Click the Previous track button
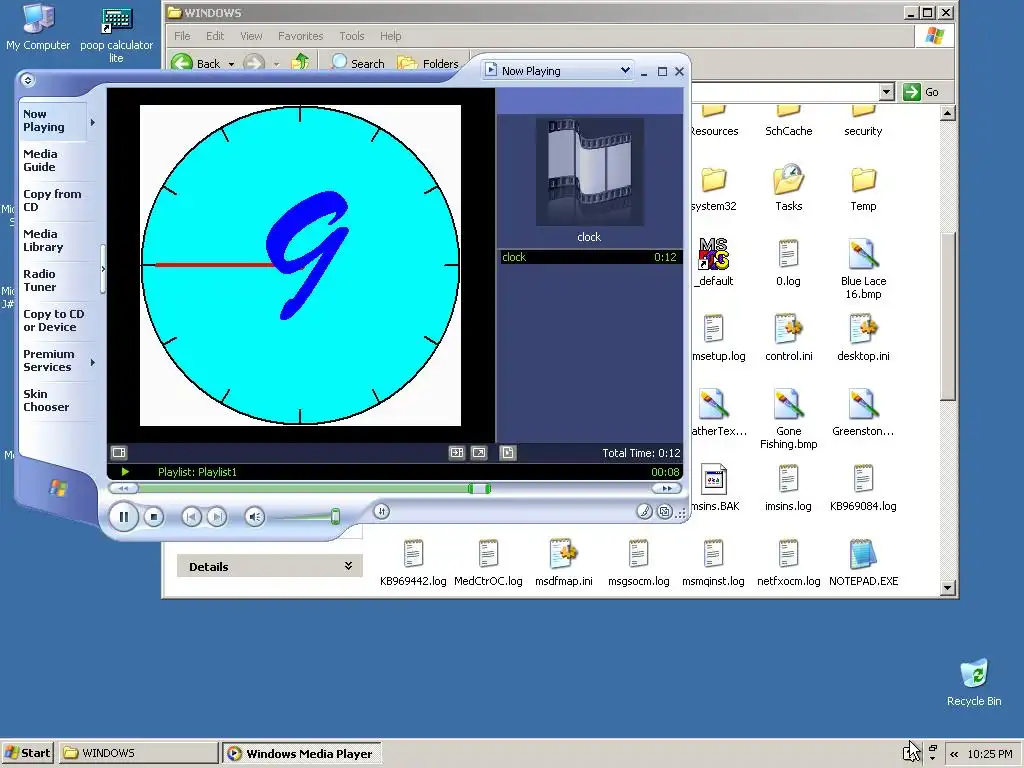1024x768 pixels. pos(191,517)
